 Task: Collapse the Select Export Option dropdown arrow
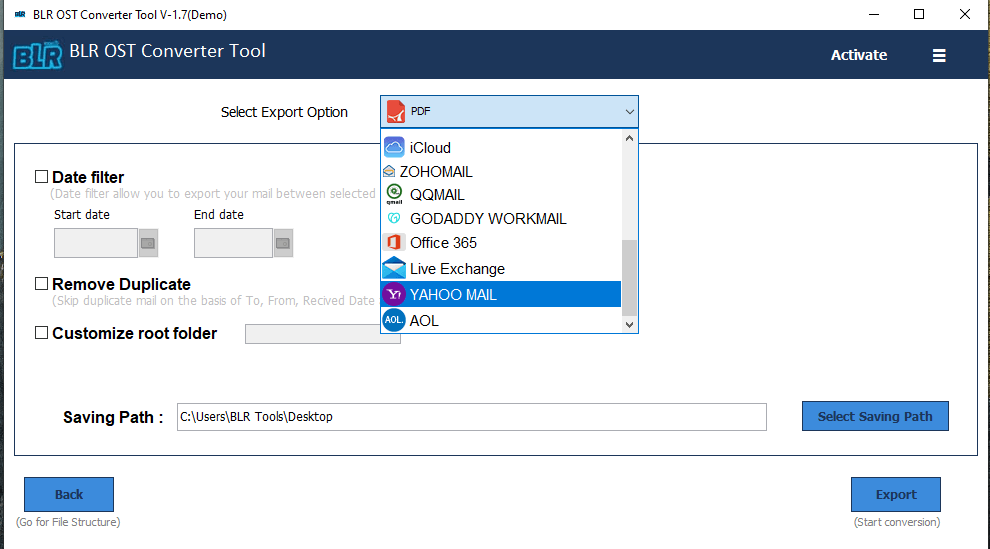pos(629,112)
